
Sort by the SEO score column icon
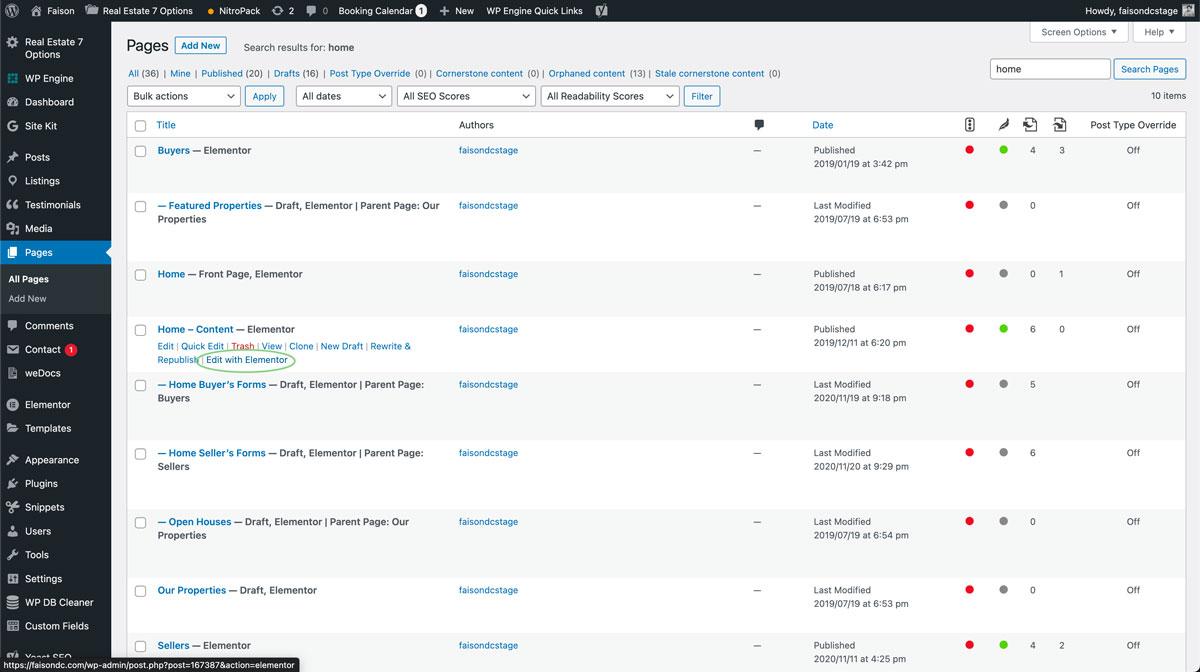point(969,125)
